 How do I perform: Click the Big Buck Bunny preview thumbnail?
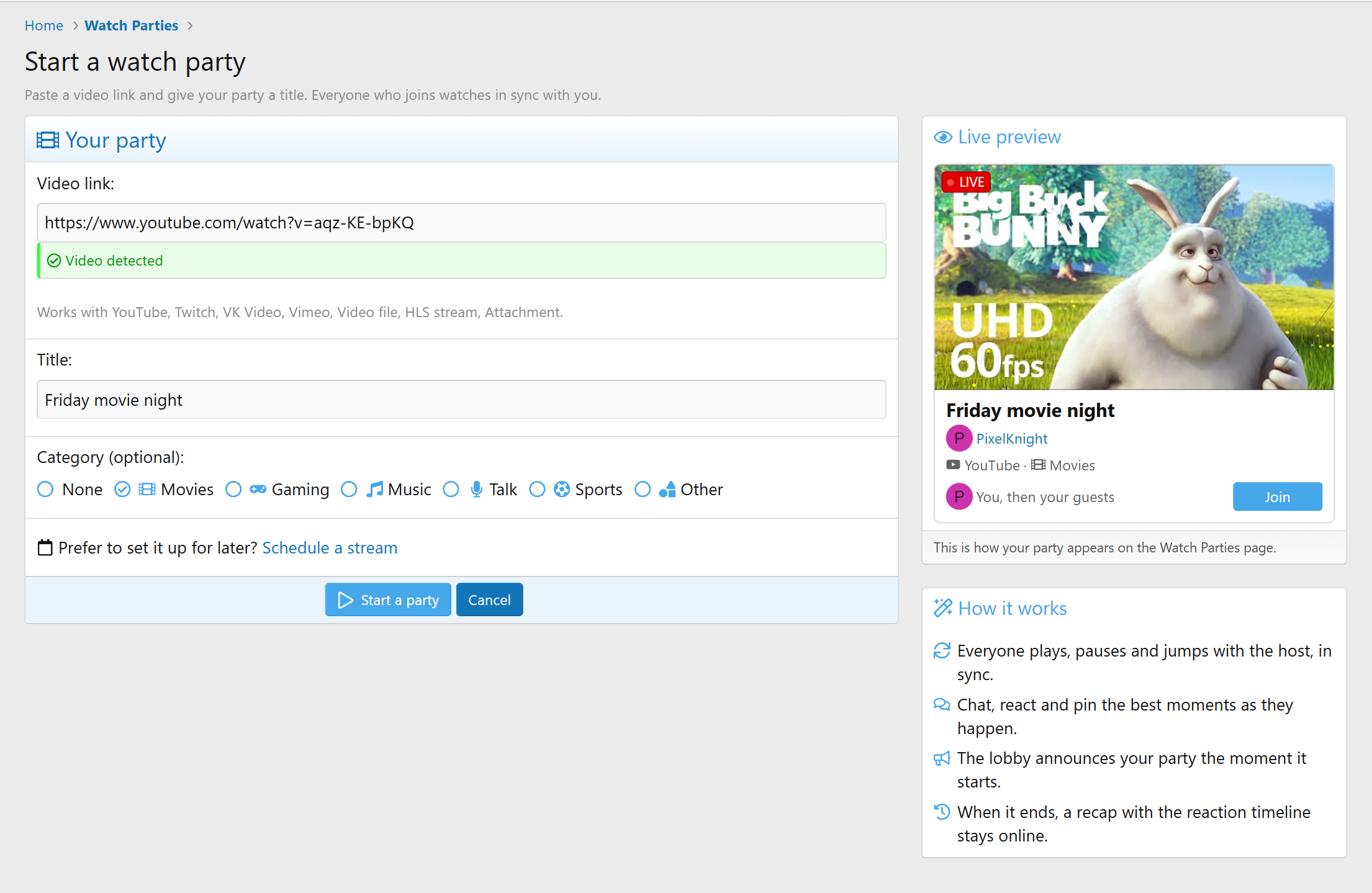point(1134,277)
